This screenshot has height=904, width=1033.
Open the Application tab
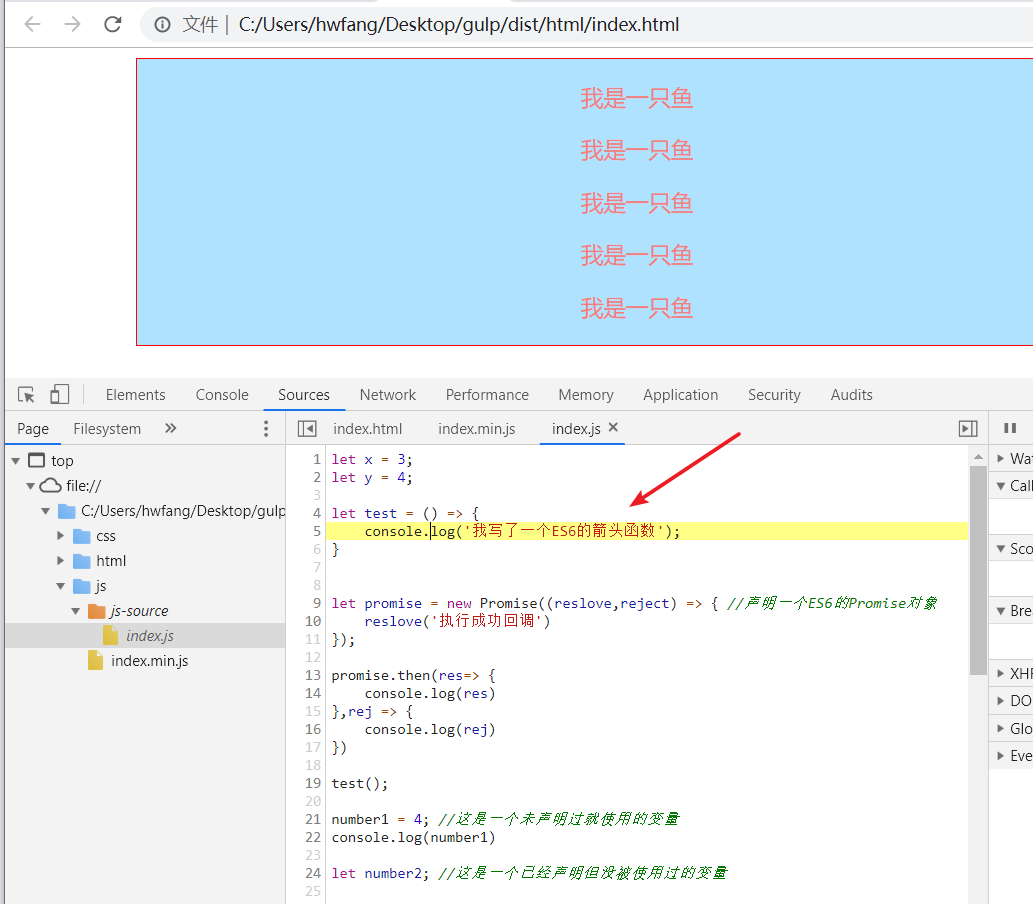tap(681, 395)
